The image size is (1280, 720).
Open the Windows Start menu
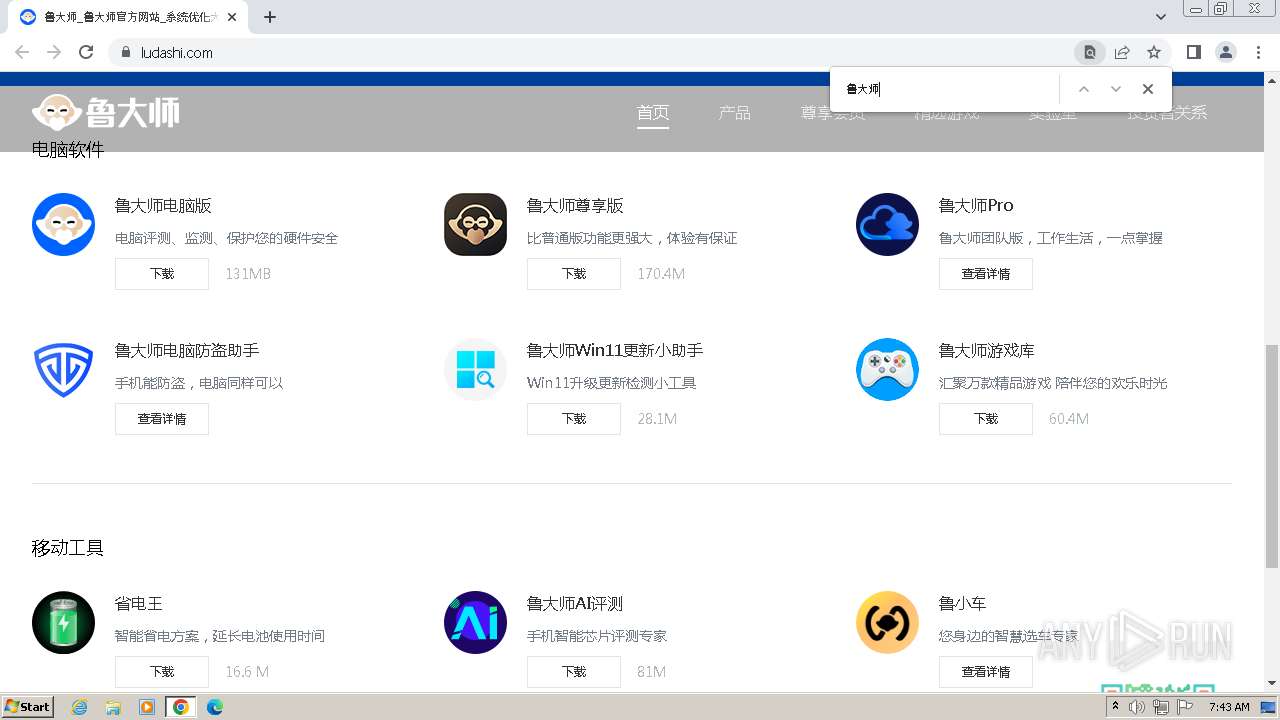click(28, 707)
